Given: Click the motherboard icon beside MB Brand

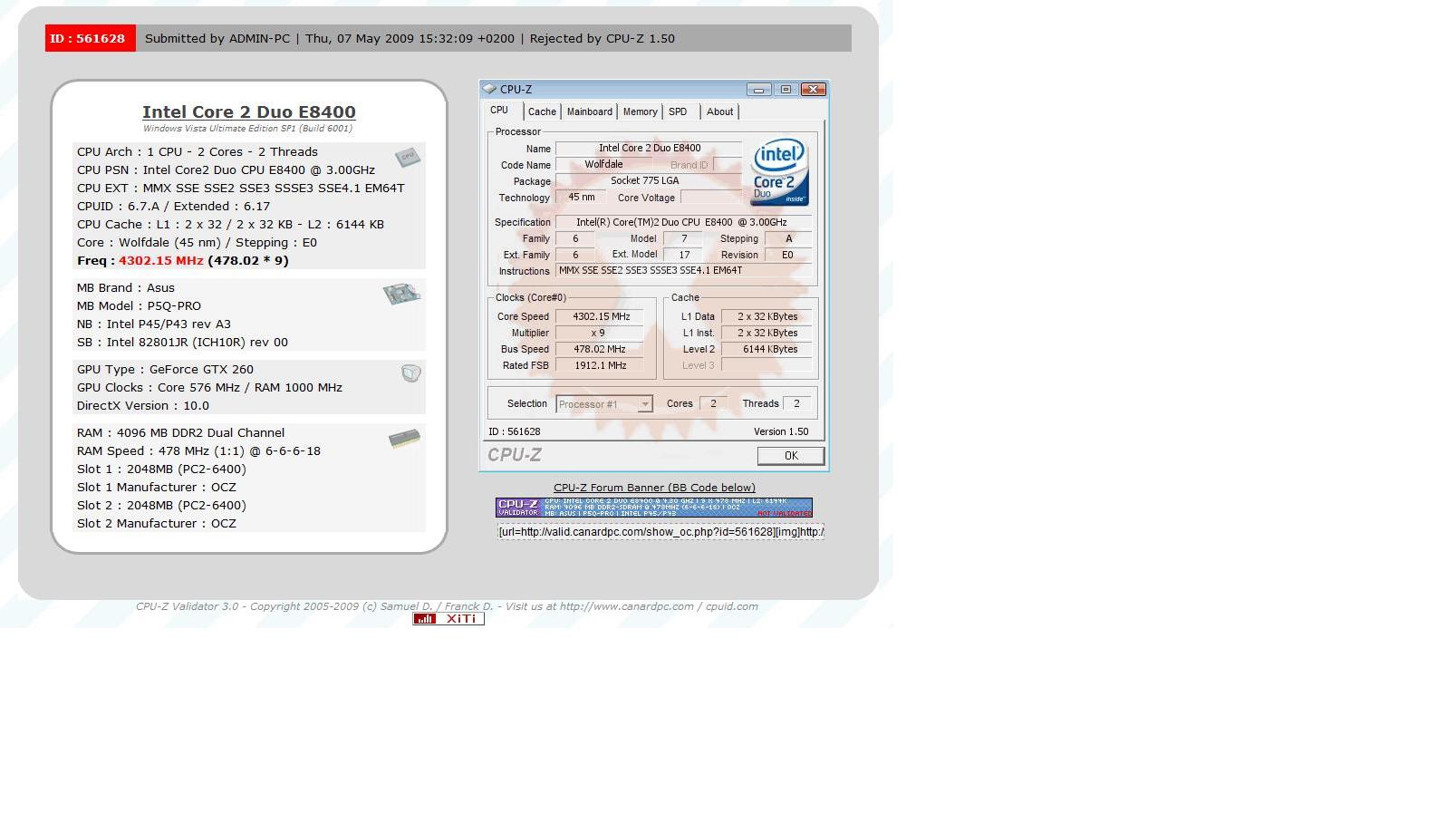Looking at the screenshot, I should pos(401,294).
